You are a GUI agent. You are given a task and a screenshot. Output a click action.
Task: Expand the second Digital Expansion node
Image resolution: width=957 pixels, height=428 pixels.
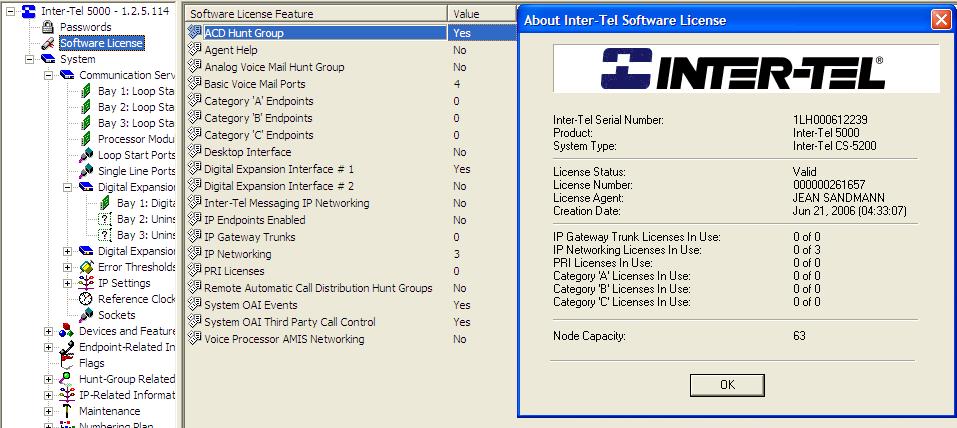click(x=67, y=251)
